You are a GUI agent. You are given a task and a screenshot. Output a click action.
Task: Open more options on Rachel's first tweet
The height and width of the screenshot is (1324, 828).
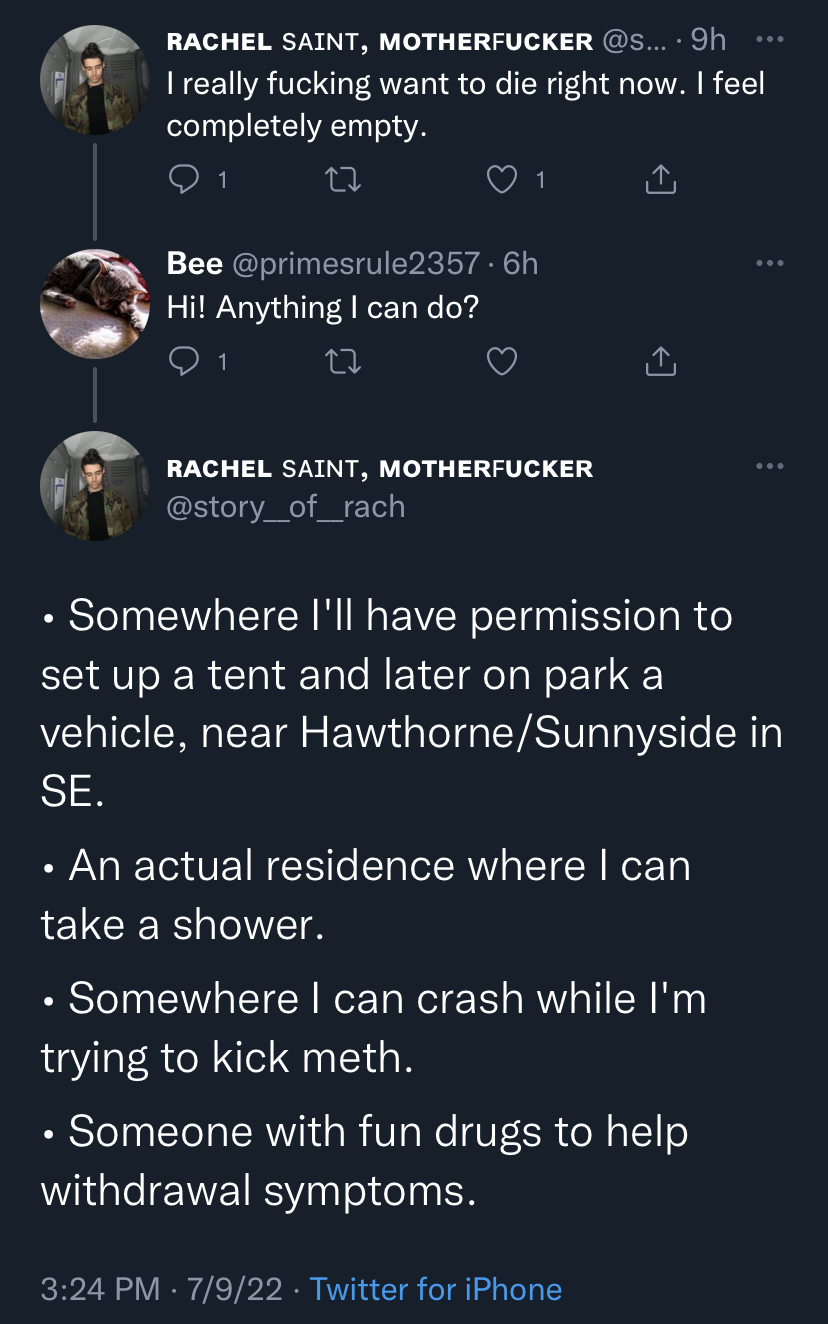769,39
